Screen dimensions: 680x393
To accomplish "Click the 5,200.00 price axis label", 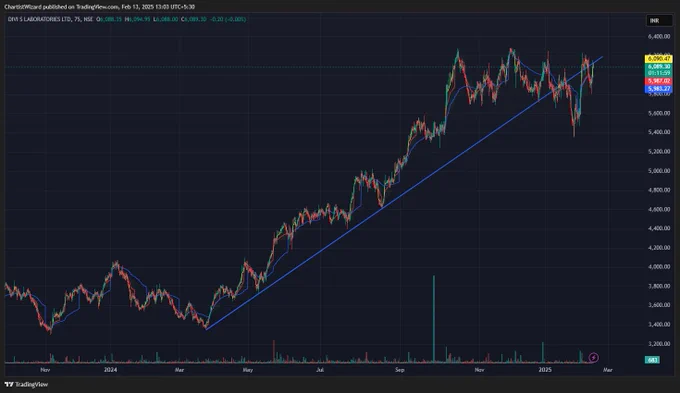I will [659, 151].
